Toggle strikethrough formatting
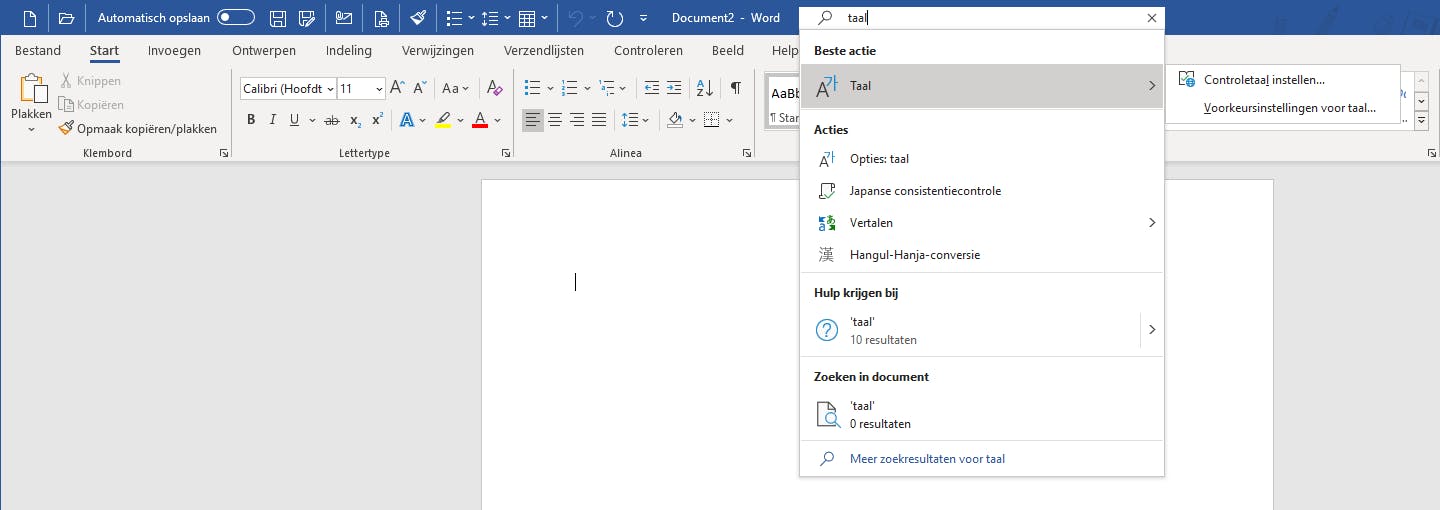 [332, 120]
